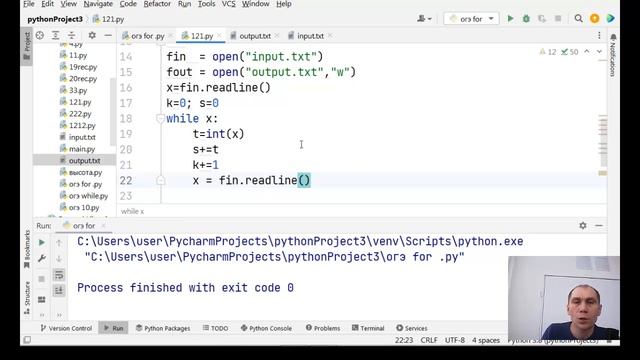Screen dimensions: 640x360
Task: Click the fold end marker on line 22
Action: pyautogui.click(x=160, y=180)
